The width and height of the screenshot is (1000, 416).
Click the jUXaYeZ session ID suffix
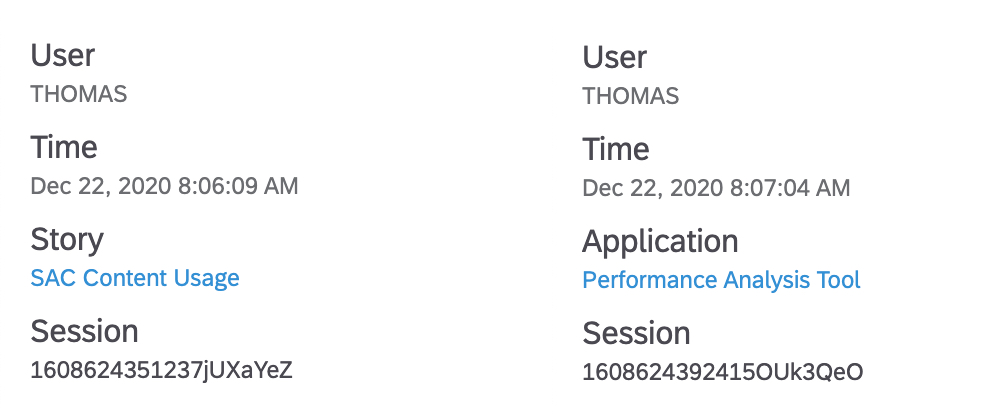click(247, 370)
